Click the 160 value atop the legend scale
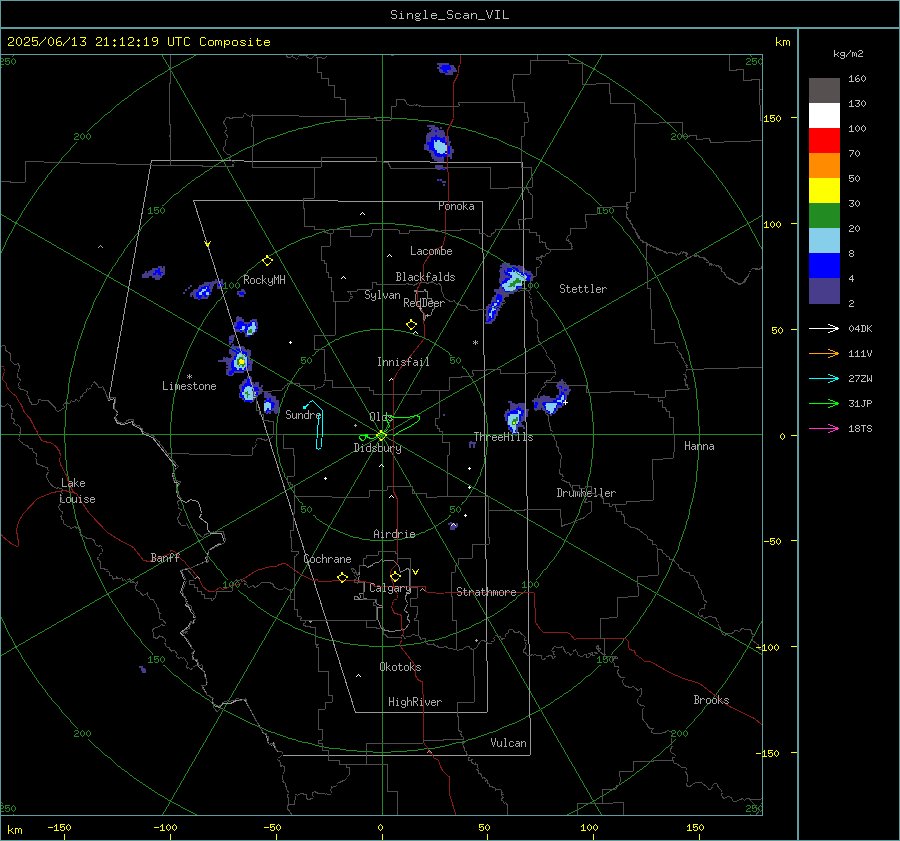 point(857,79)
